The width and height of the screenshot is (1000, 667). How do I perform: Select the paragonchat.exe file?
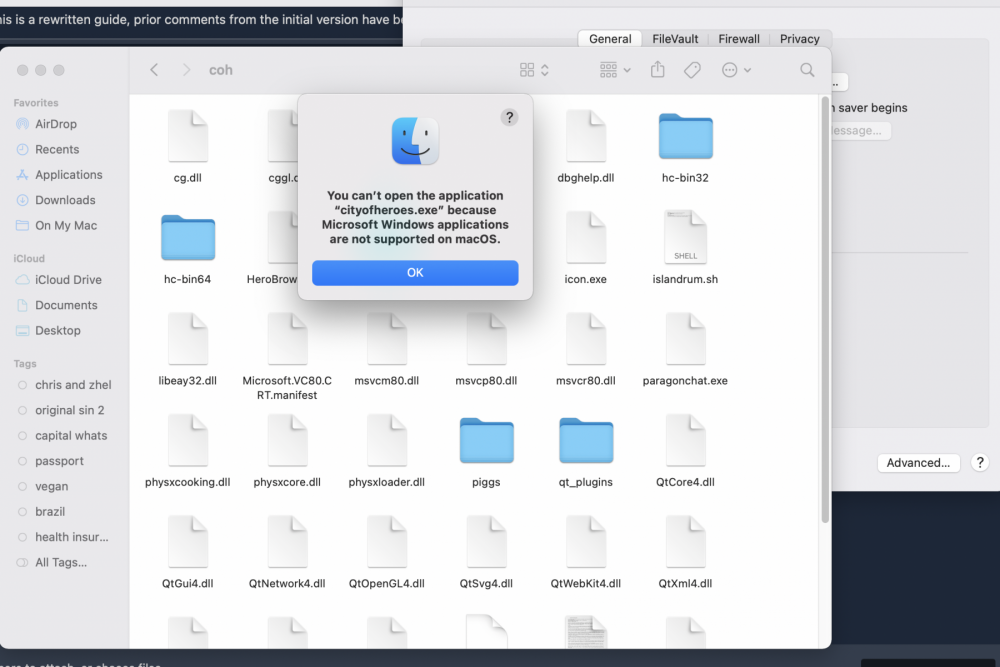click(685, 340)
